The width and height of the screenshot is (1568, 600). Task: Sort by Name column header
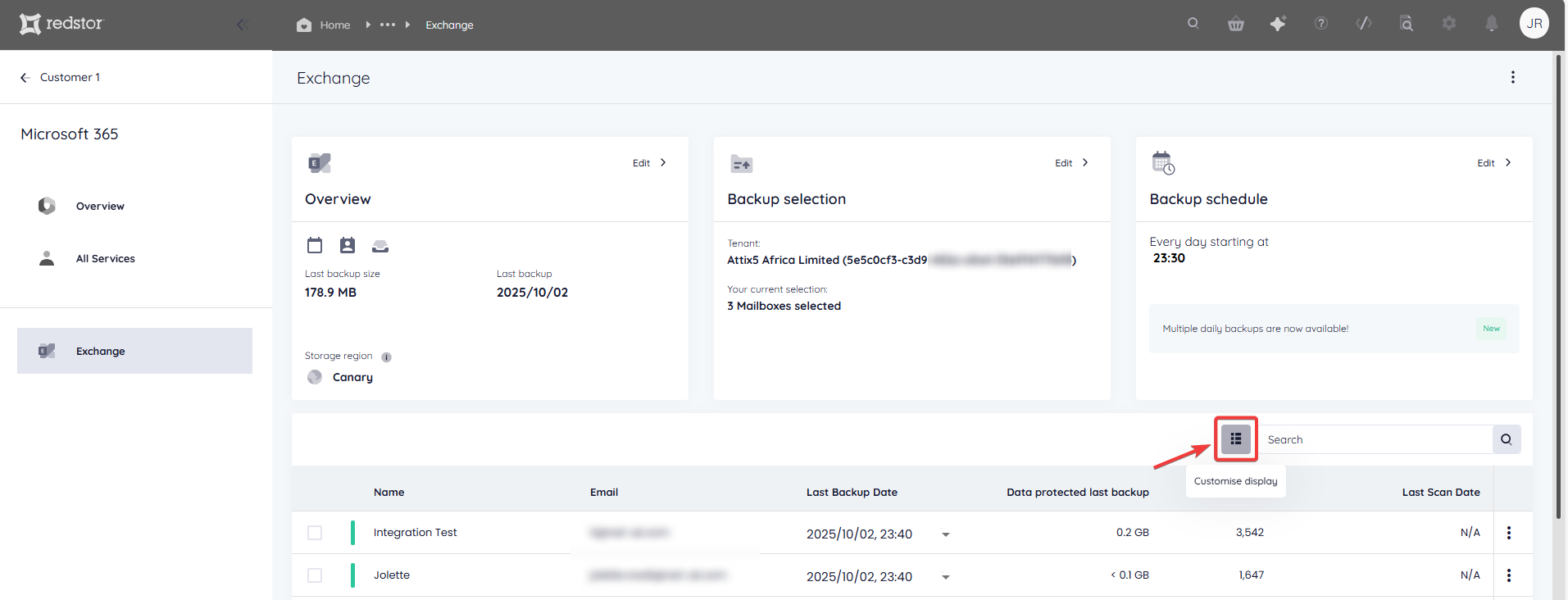pos(389,493)
